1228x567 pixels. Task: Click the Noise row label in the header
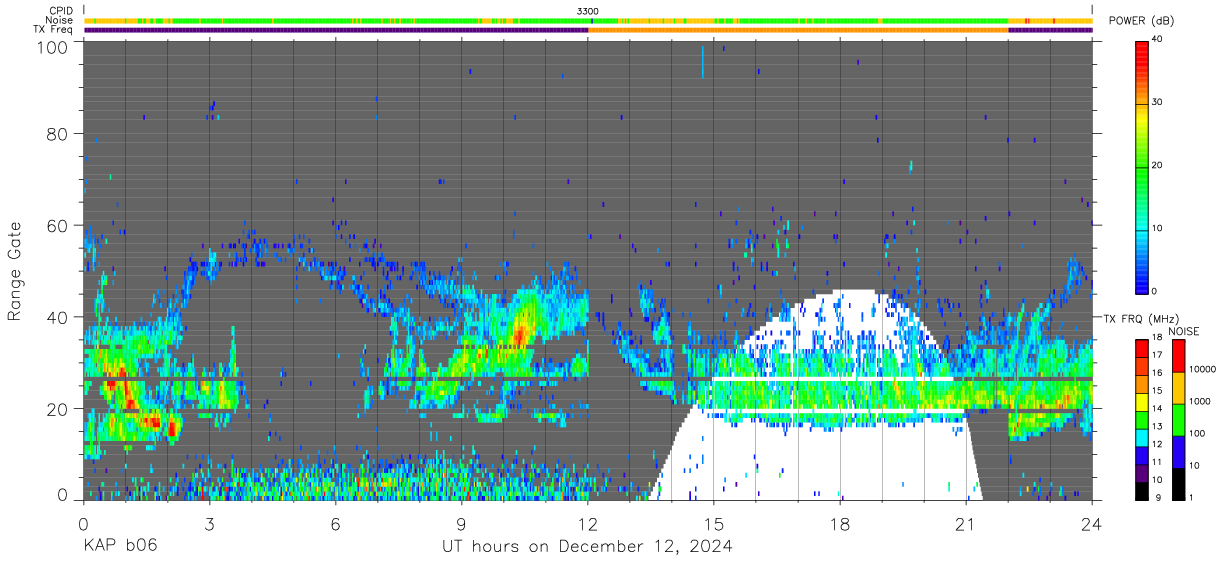(x=61, y=20)
